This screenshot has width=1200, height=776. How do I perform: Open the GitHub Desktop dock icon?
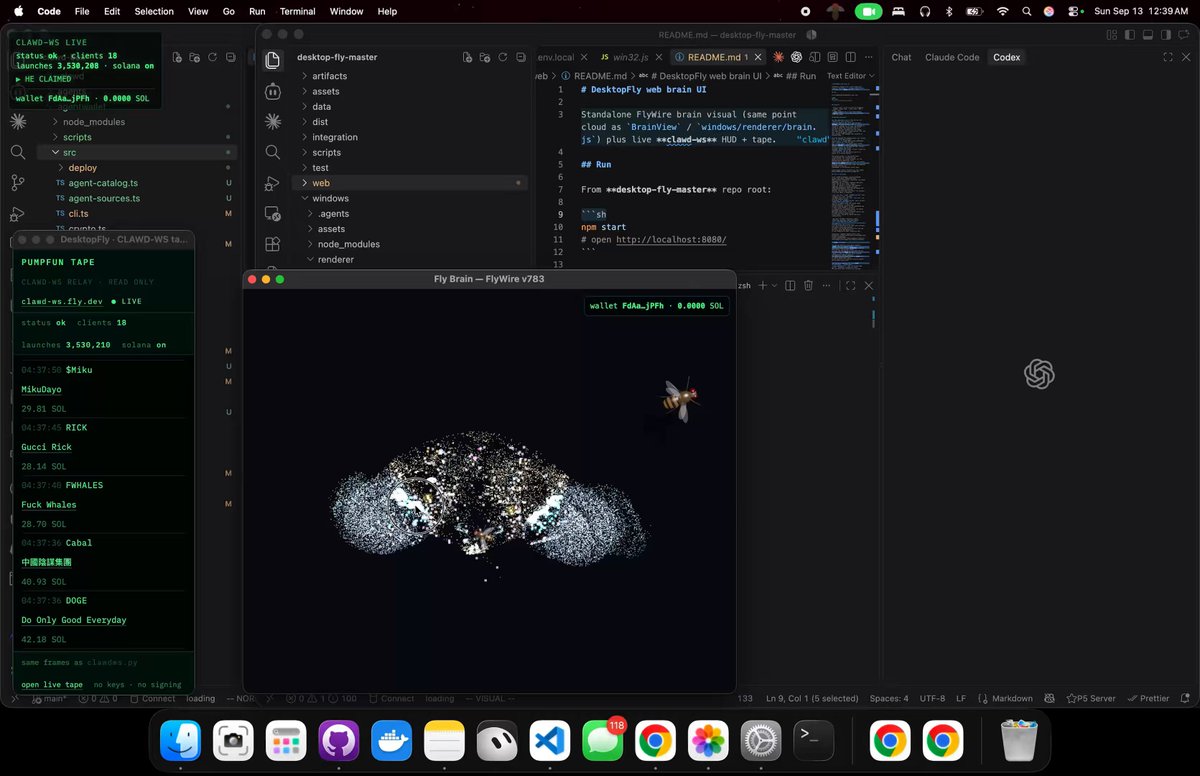[x=338, y=741]
